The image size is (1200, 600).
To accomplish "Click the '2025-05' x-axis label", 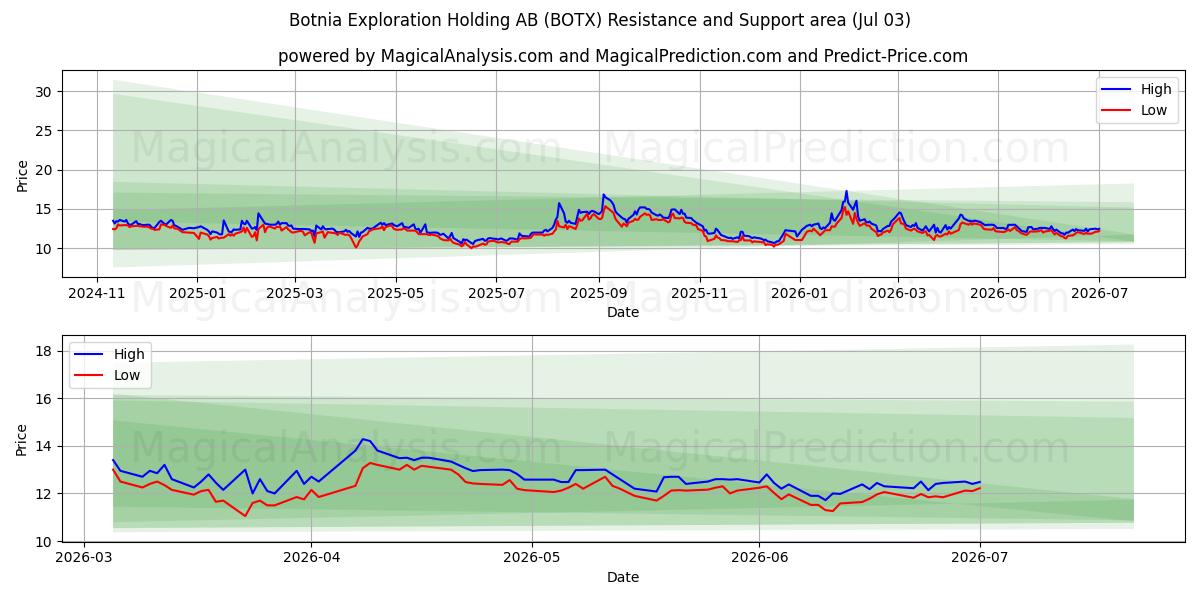I will tap(395, 295).
